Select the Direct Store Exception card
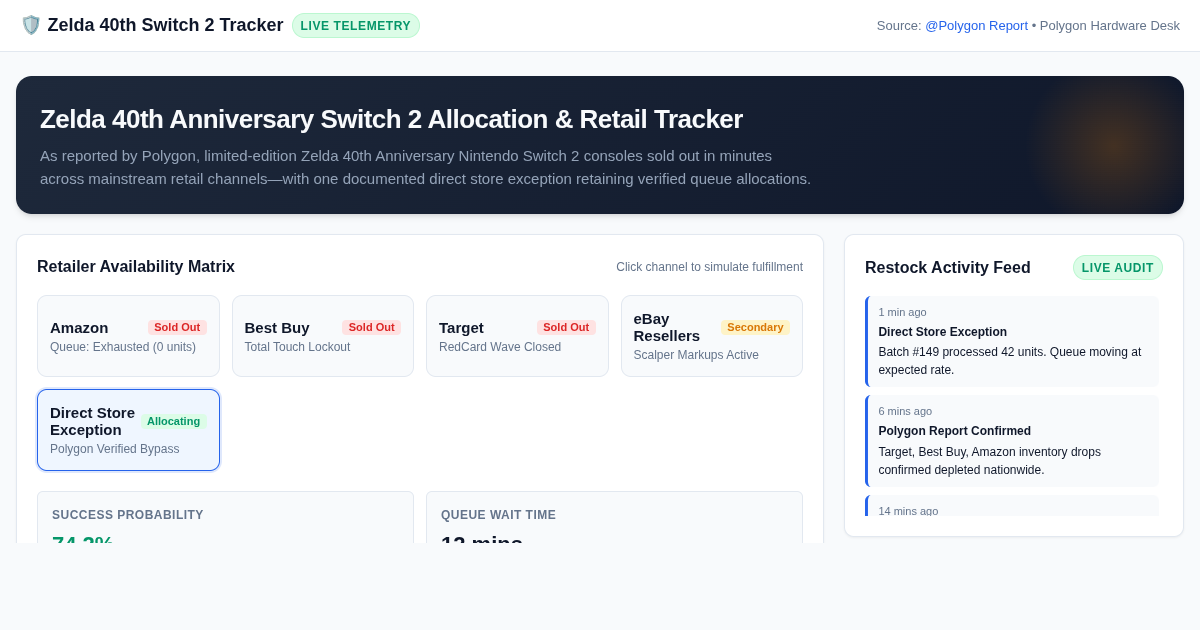Screen dimensions: 1200x630 pyautogui.click(x=128, y=430)
